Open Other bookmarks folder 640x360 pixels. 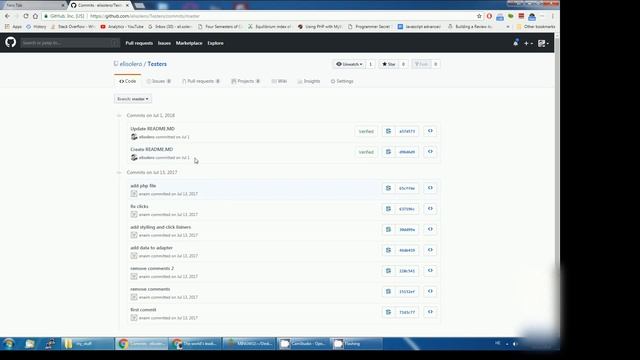tap(536, 27)
